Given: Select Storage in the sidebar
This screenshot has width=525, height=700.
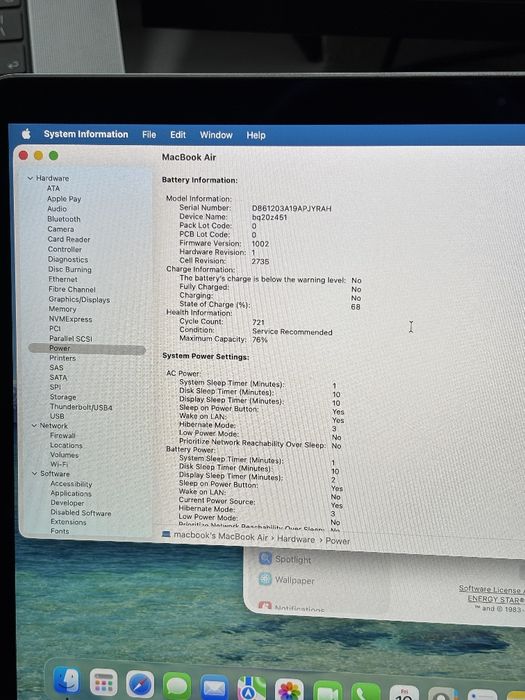Looking at the screenshot, I should 63,397.
